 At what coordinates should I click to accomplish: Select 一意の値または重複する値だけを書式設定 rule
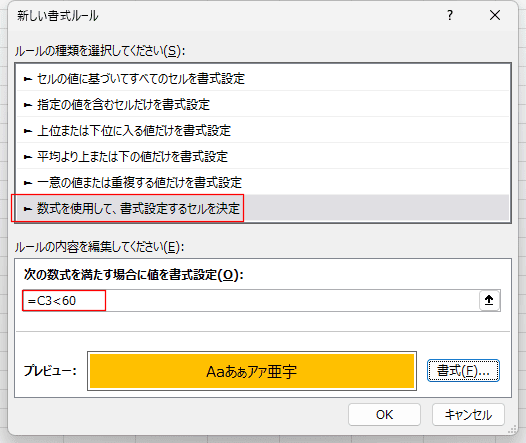coord(263,182)
